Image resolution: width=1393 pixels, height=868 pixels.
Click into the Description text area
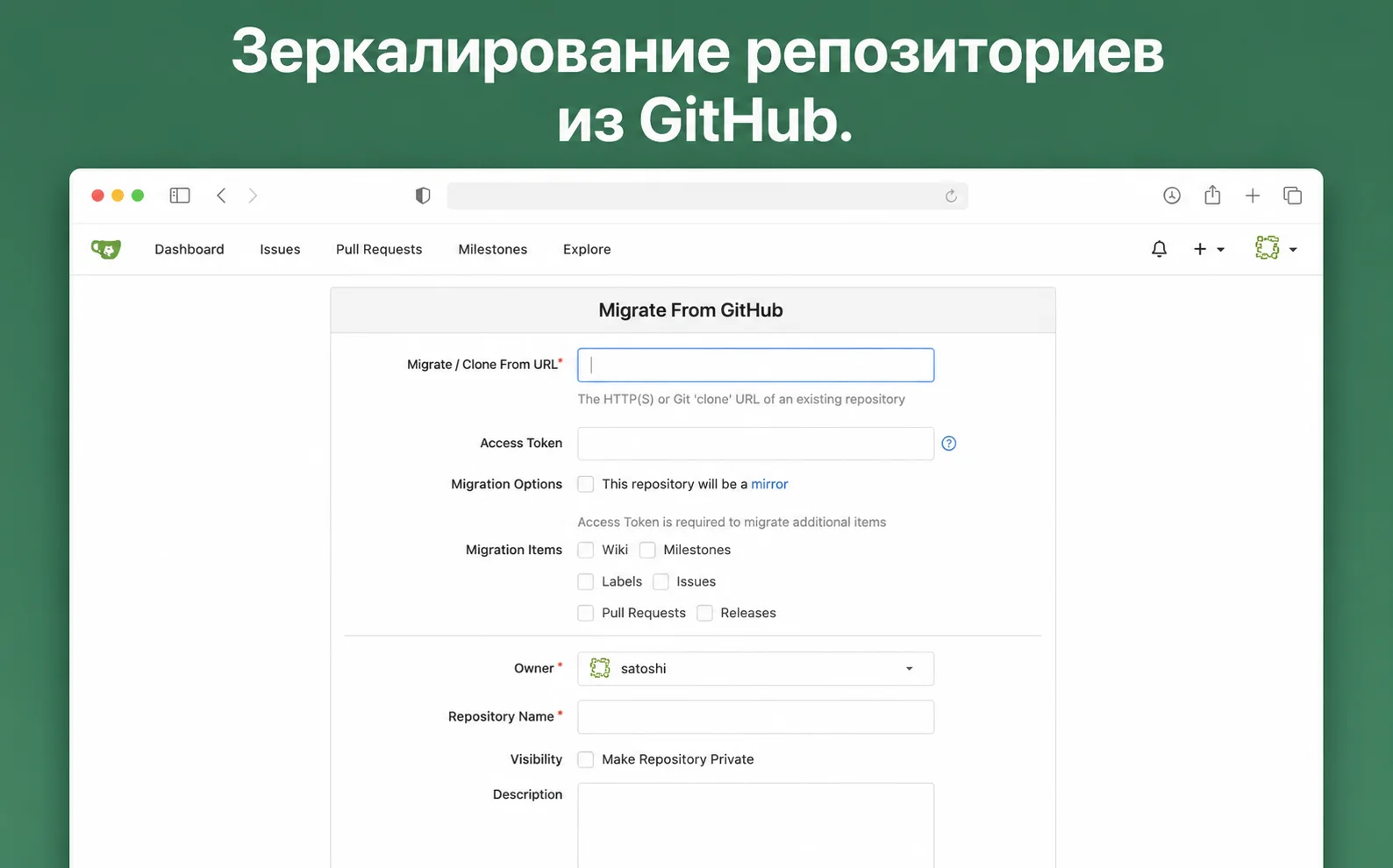[755, 825]
